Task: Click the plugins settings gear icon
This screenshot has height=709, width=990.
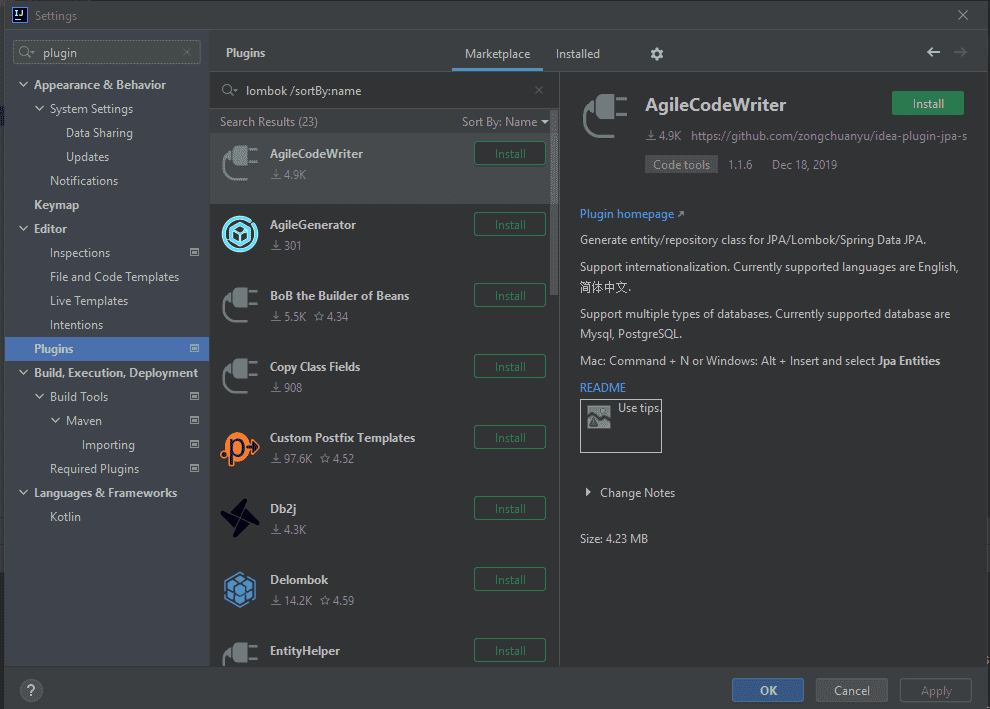Action: [x=656, y=54]
